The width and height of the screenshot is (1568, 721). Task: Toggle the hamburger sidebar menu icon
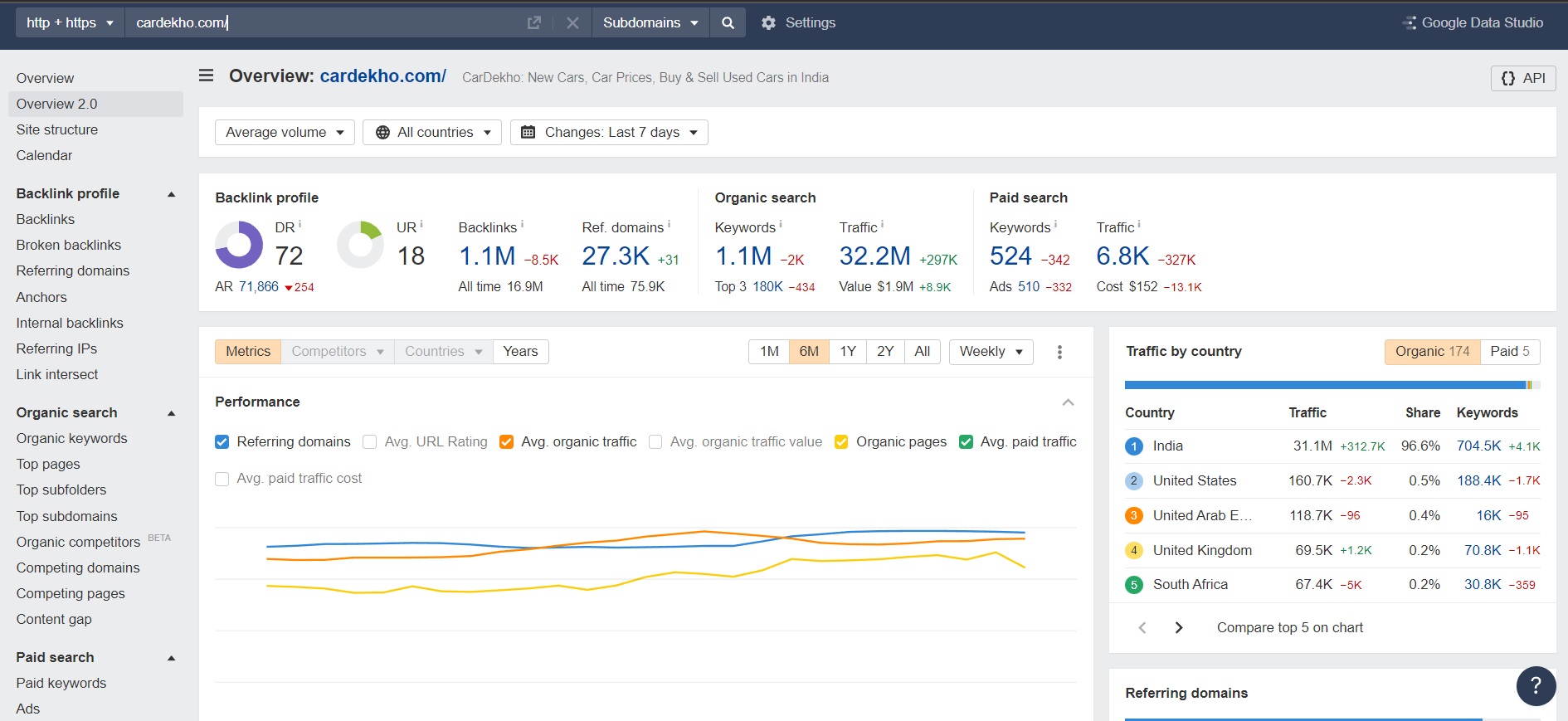click(207, 76)
